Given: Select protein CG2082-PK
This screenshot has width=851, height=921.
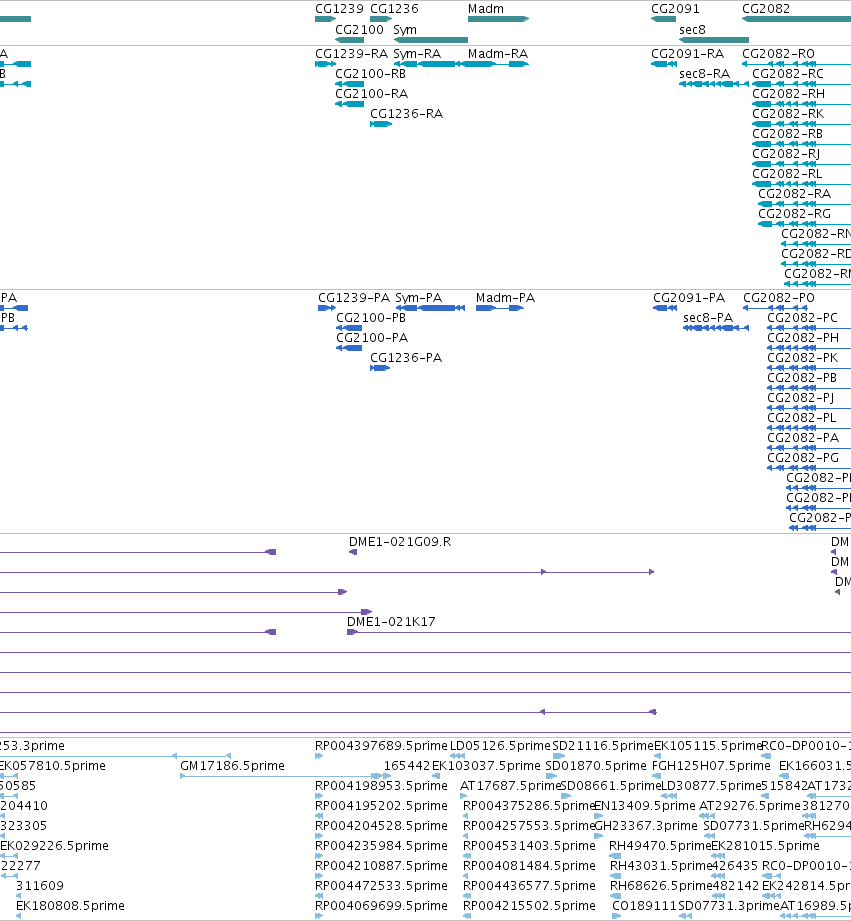Looking at the screenshot, I should click(809, 368).
